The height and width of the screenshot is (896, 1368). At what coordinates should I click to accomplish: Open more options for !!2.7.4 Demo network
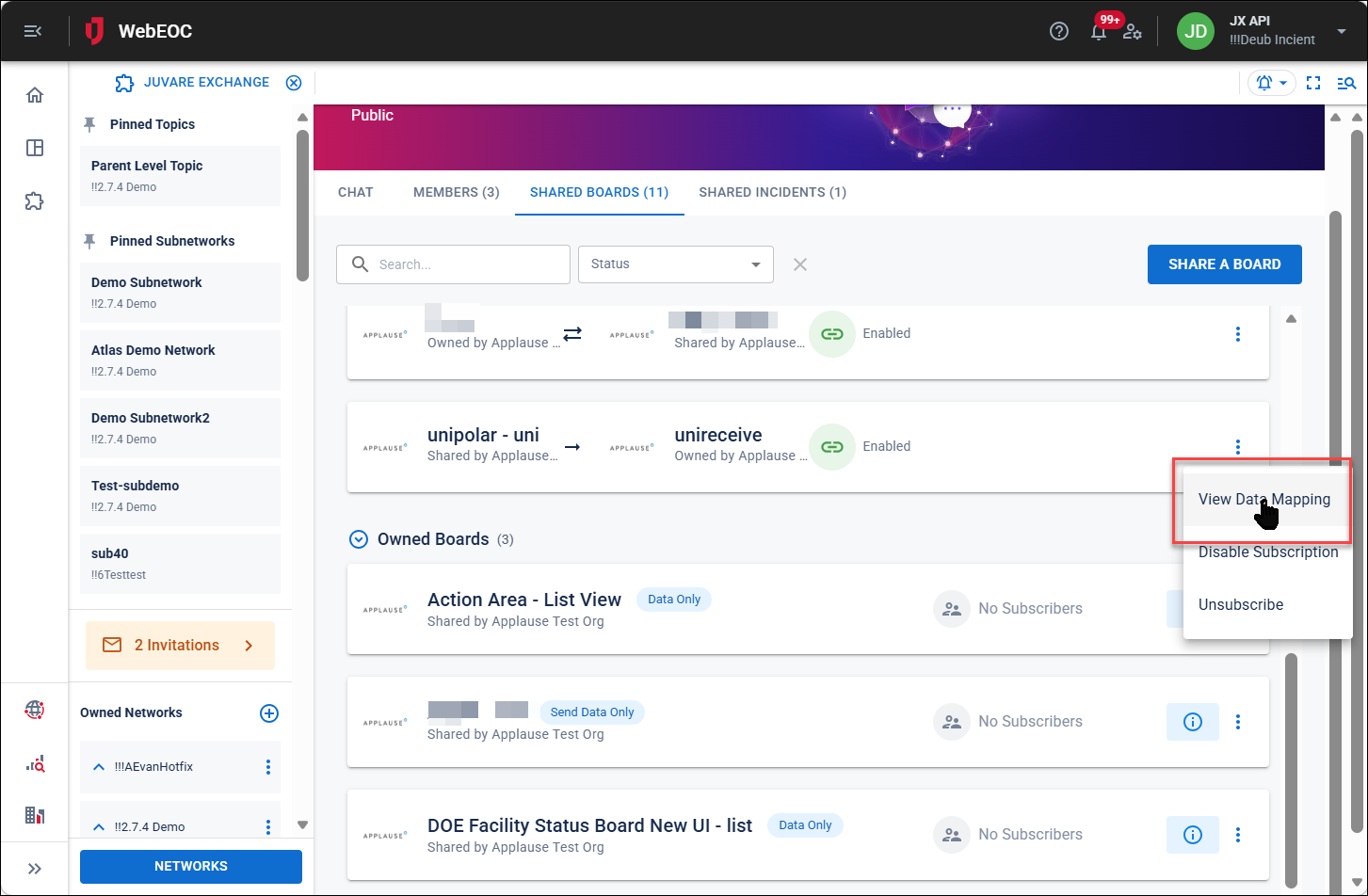[268, 827]
